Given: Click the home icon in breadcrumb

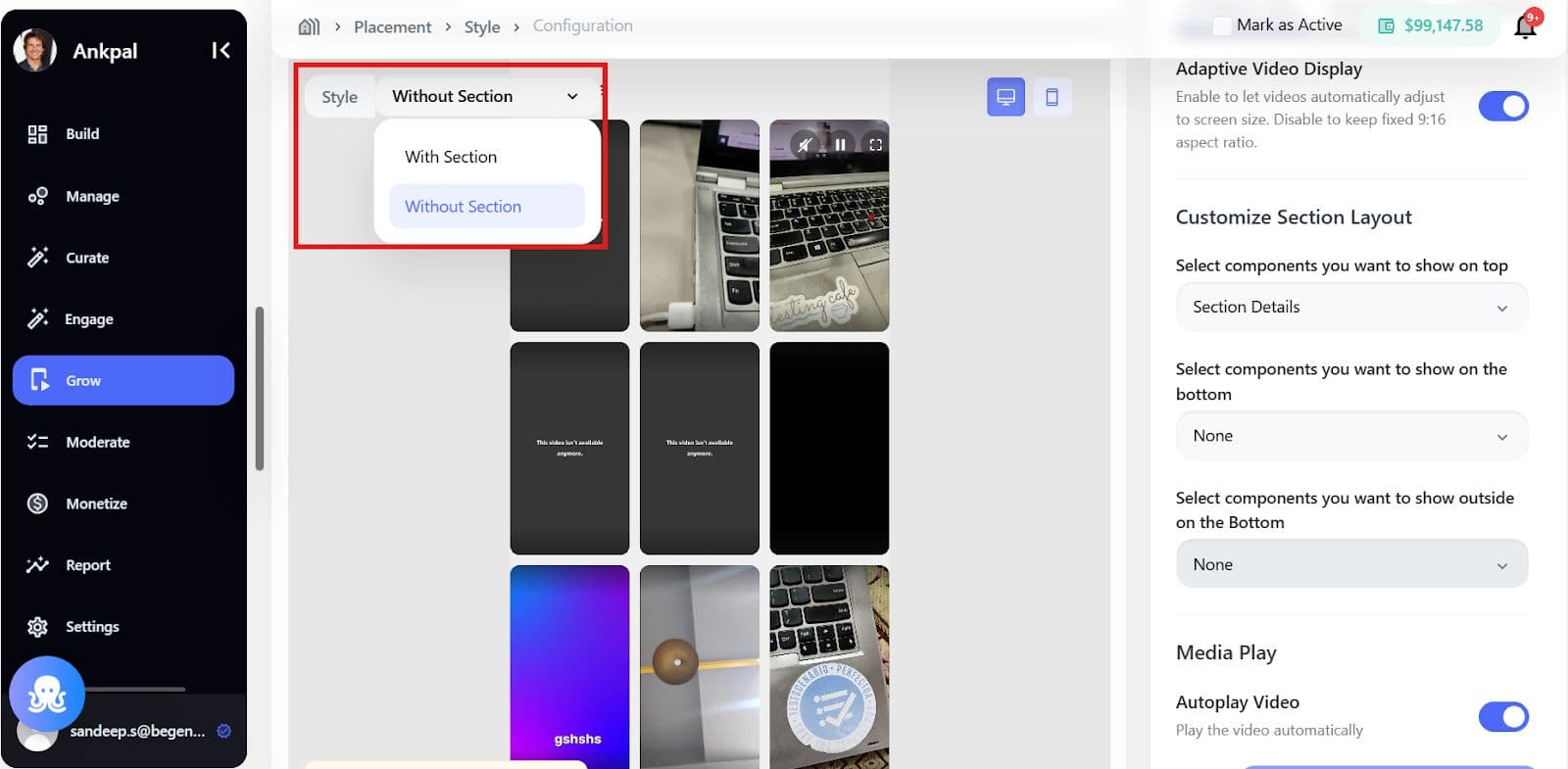Looking at the screenshot, I should click(x=309, y=26).
